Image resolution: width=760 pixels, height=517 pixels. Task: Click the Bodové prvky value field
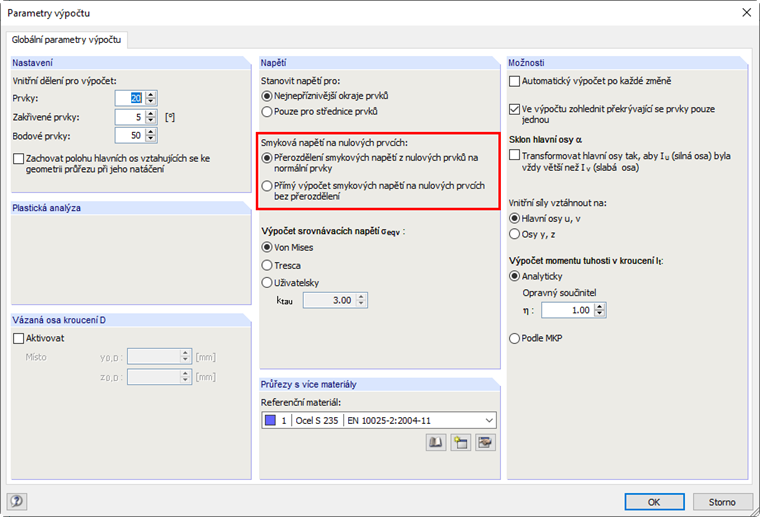(x=130, y=136)
